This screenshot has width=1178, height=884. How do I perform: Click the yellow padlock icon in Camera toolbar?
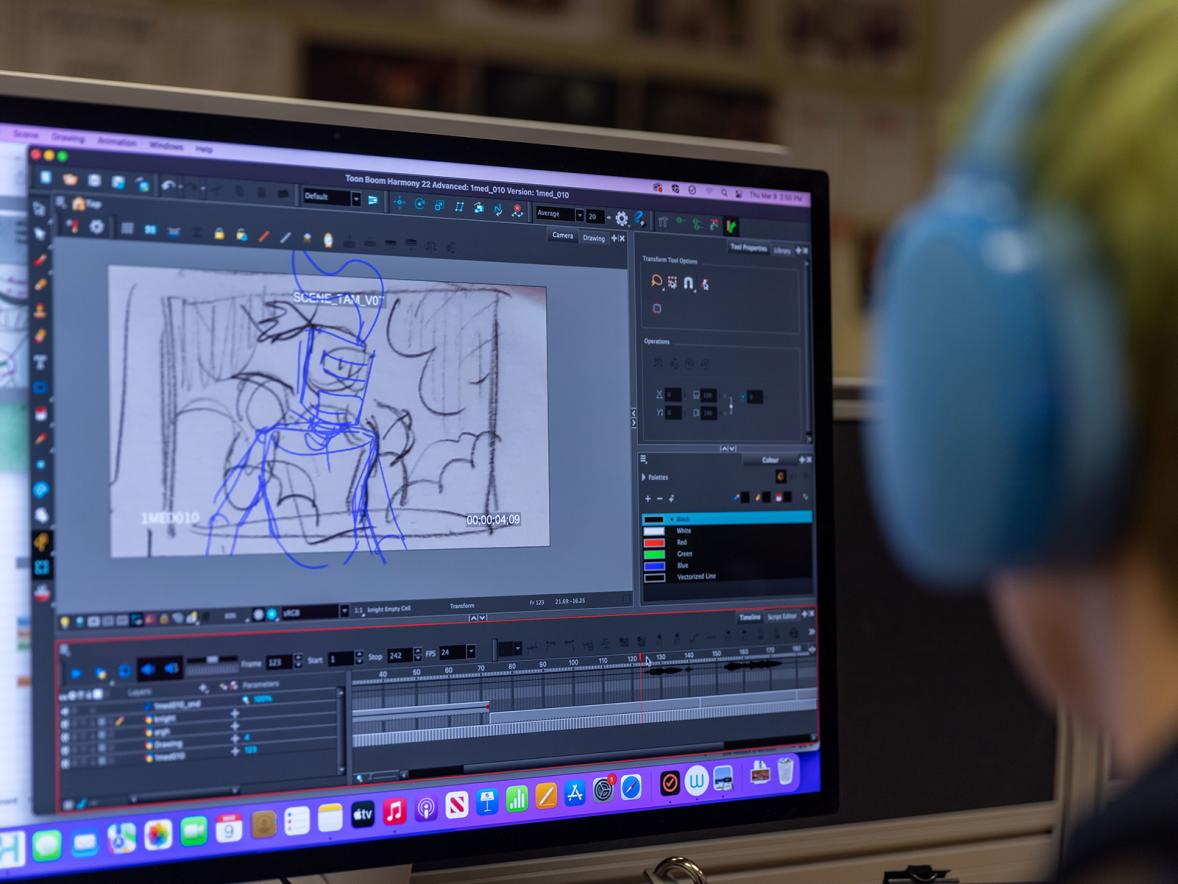tap(219, 234)
